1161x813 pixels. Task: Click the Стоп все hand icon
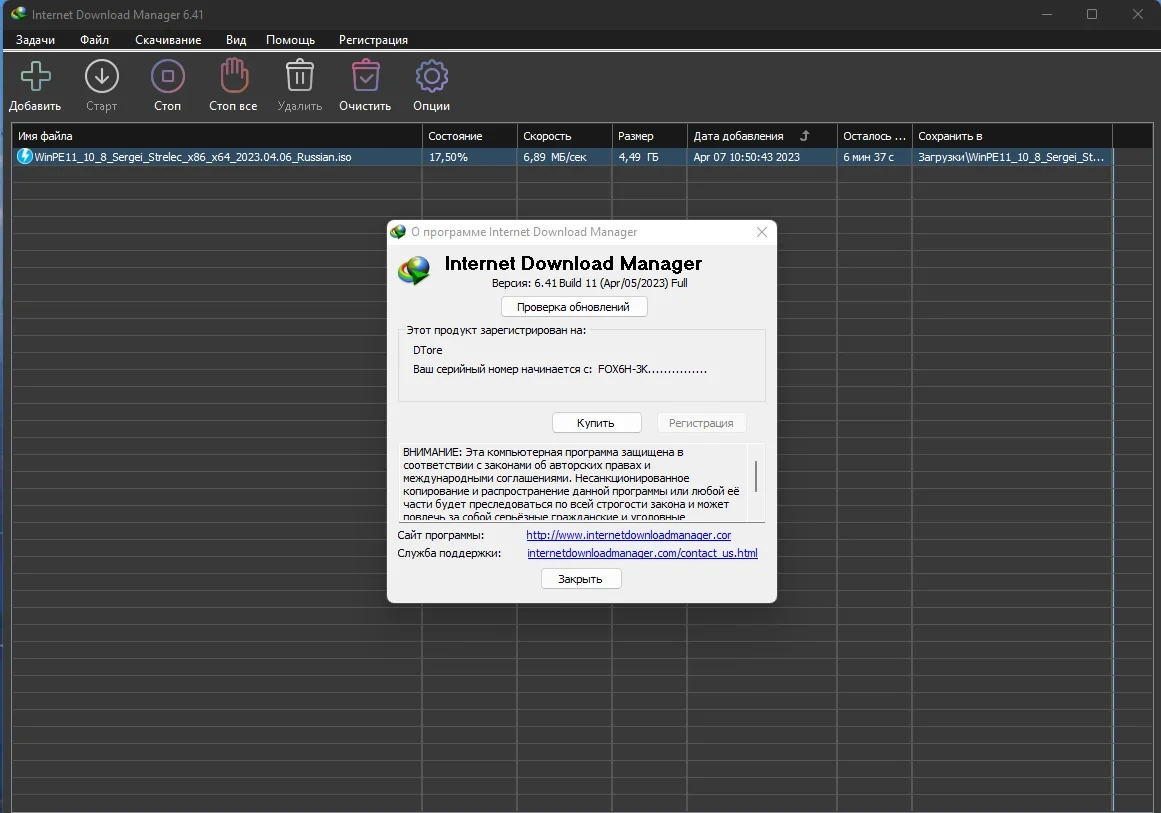tap(234, 75)
